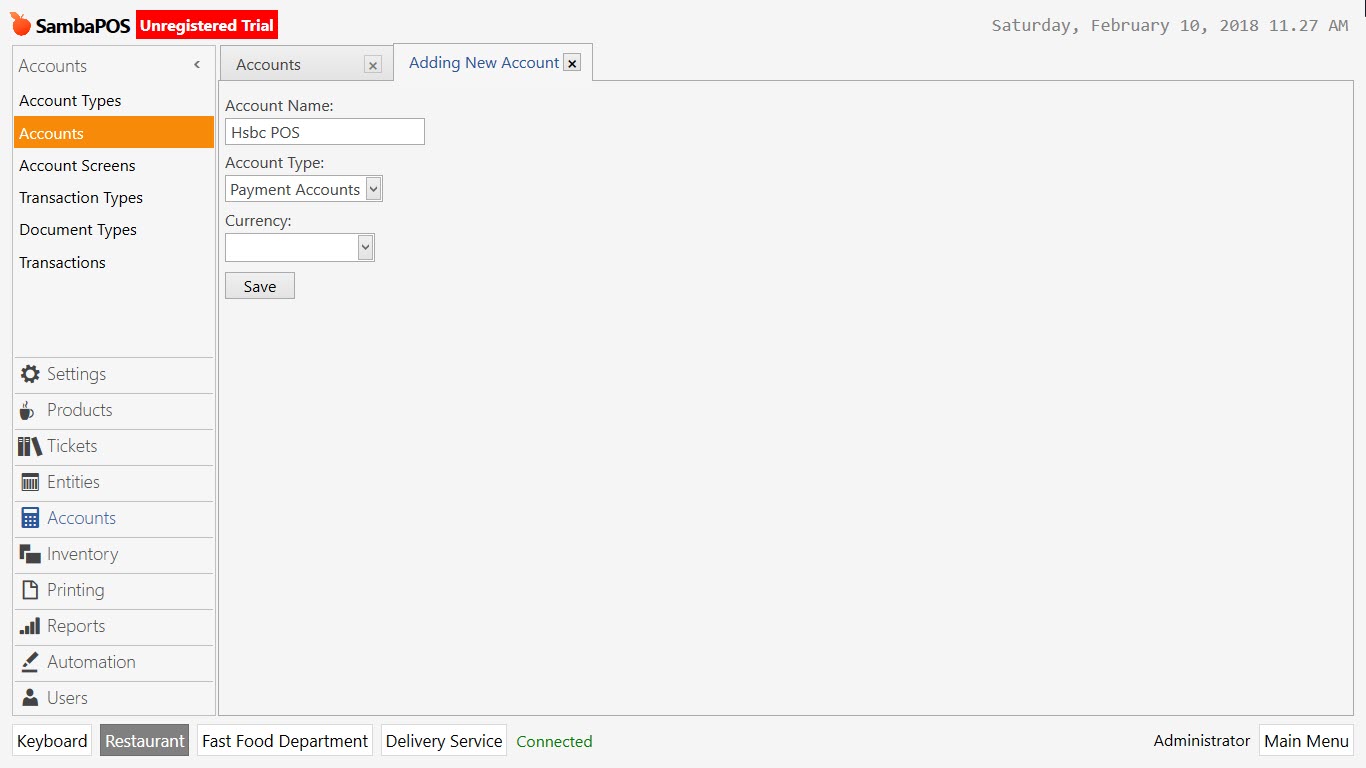The height and width of the screenshot is (768, 1366).
Task: Select Accounts in the sidebar list
Action: click(114, 133)
